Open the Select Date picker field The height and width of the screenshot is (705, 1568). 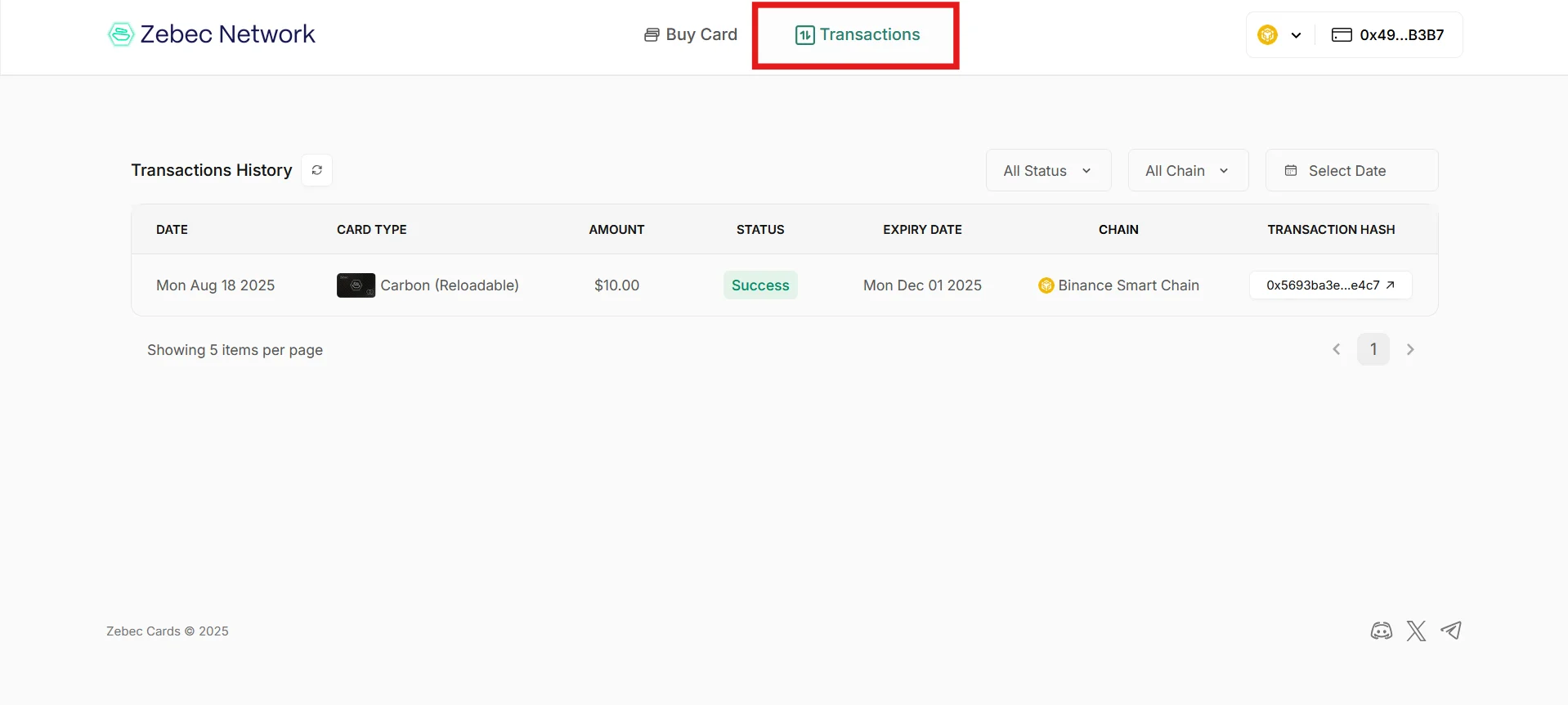click(1351, 170)
